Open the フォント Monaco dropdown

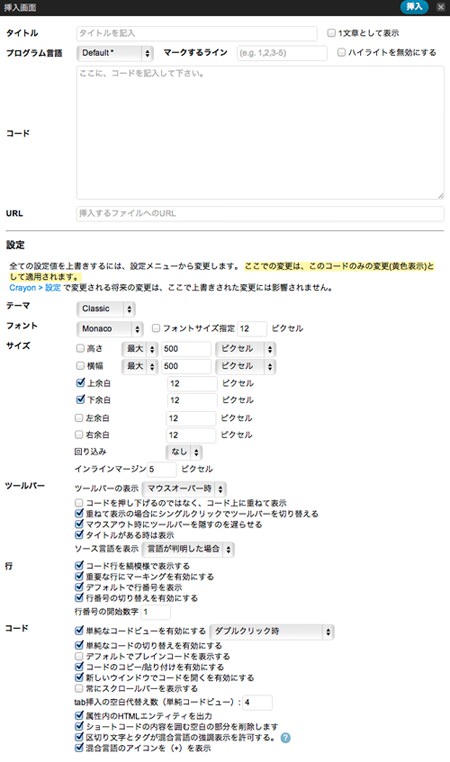[x=110, y=329]
